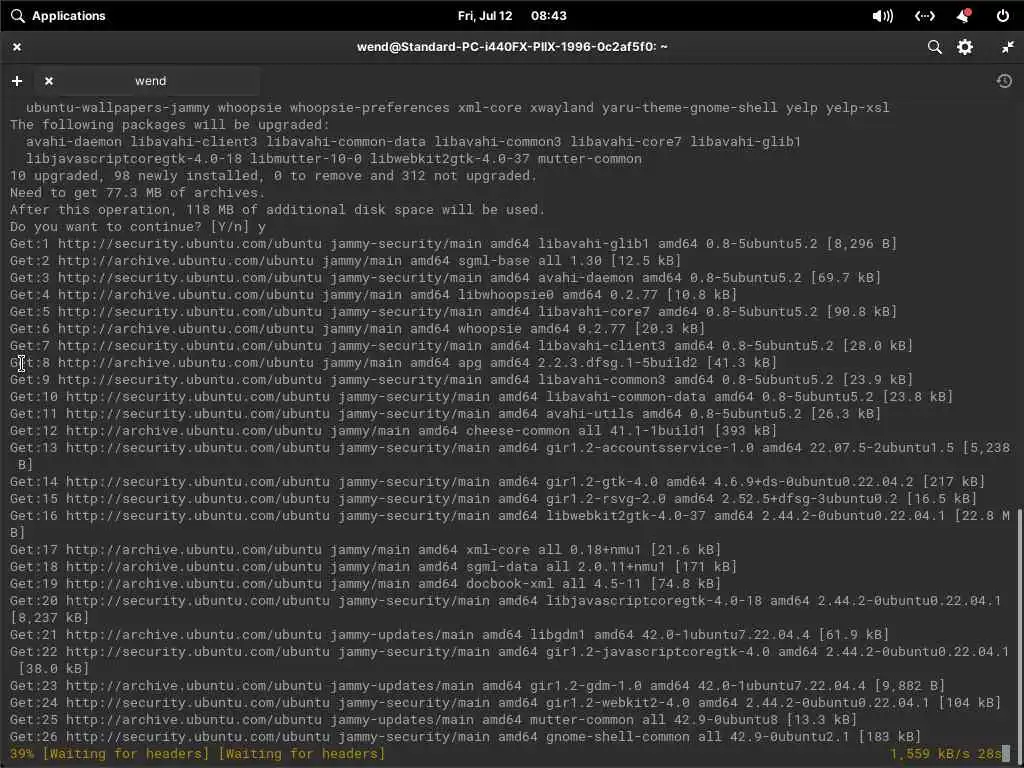
Task: Click 'The following packages will be upgraded' line
Action: 170,125
